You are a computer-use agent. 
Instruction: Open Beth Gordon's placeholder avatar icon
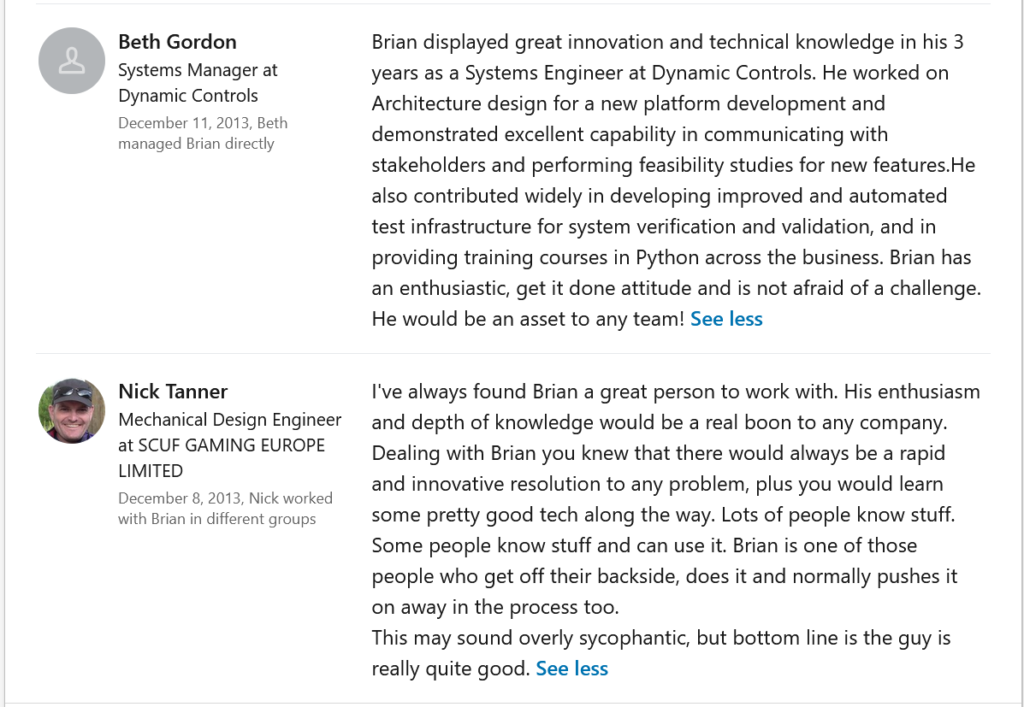coord(72,61)
